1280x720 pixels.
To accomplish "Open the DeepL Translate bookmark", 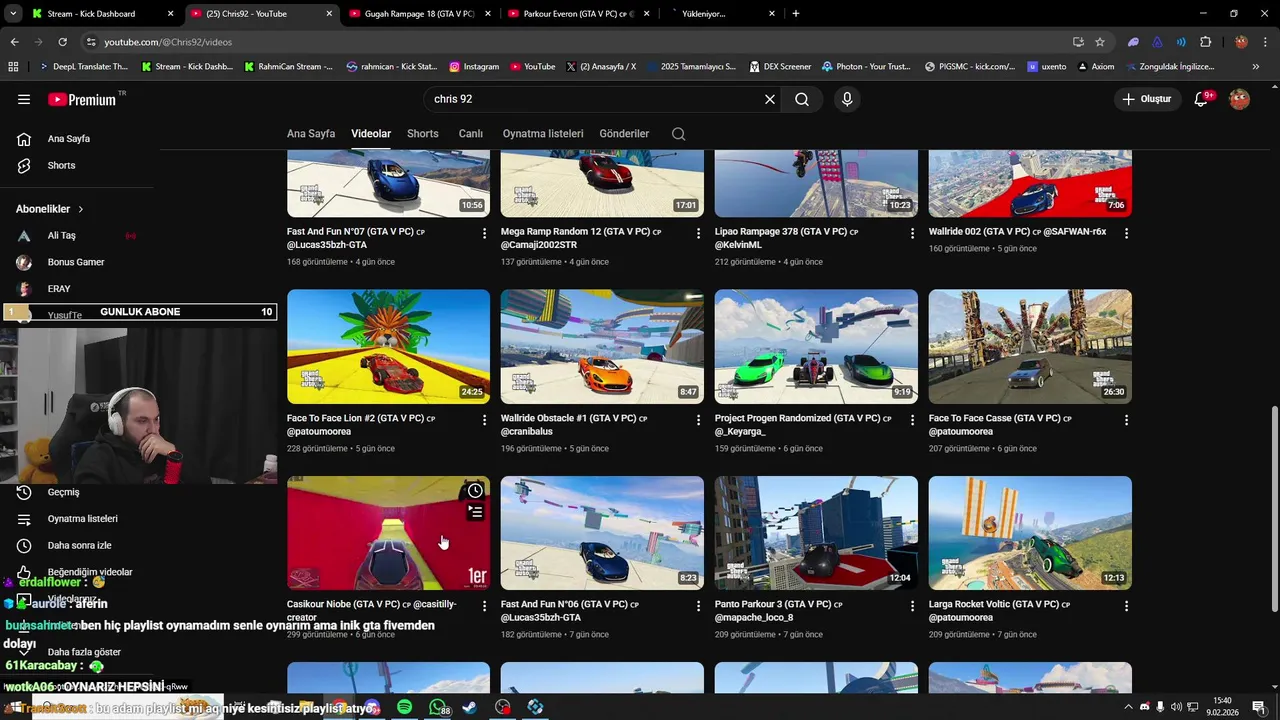I will (83, 67).
